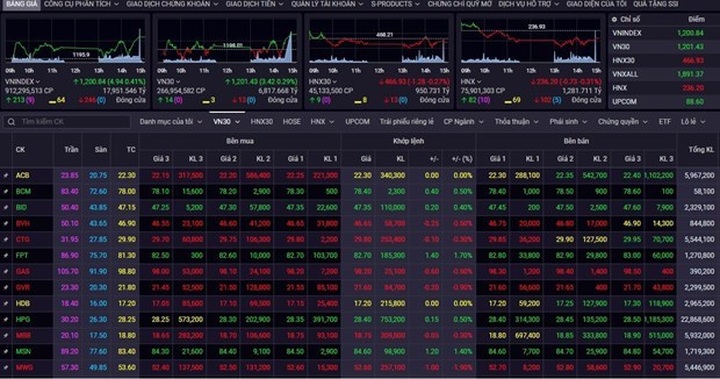Open the ACB ticker symbol
Image resolution: width=720 pixels, height=379 pixels.
pyautogui.click(x=22, y=175)
